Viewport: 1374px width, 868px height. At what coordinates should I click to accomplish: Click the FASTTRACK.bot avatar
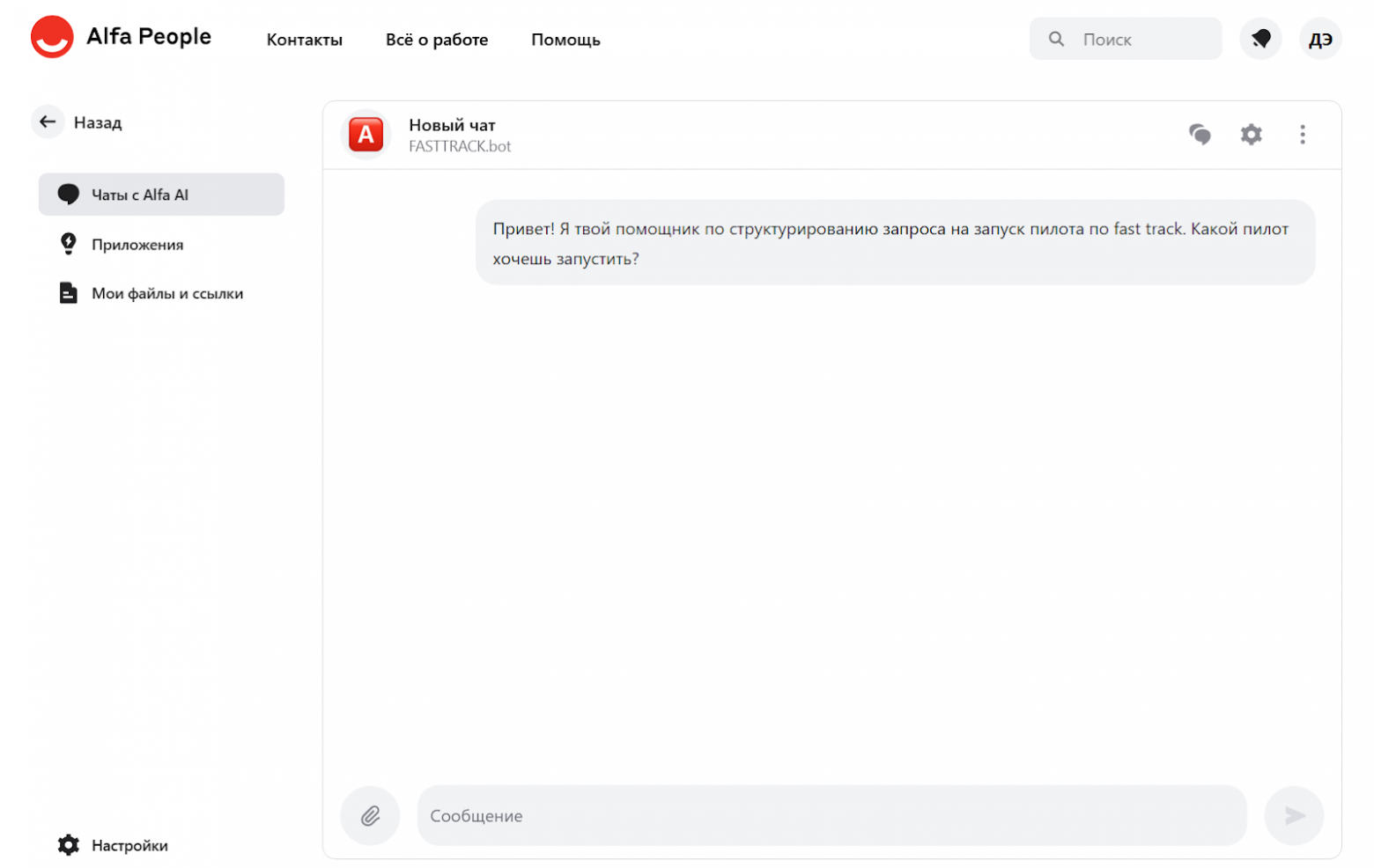tap(366, 134)
